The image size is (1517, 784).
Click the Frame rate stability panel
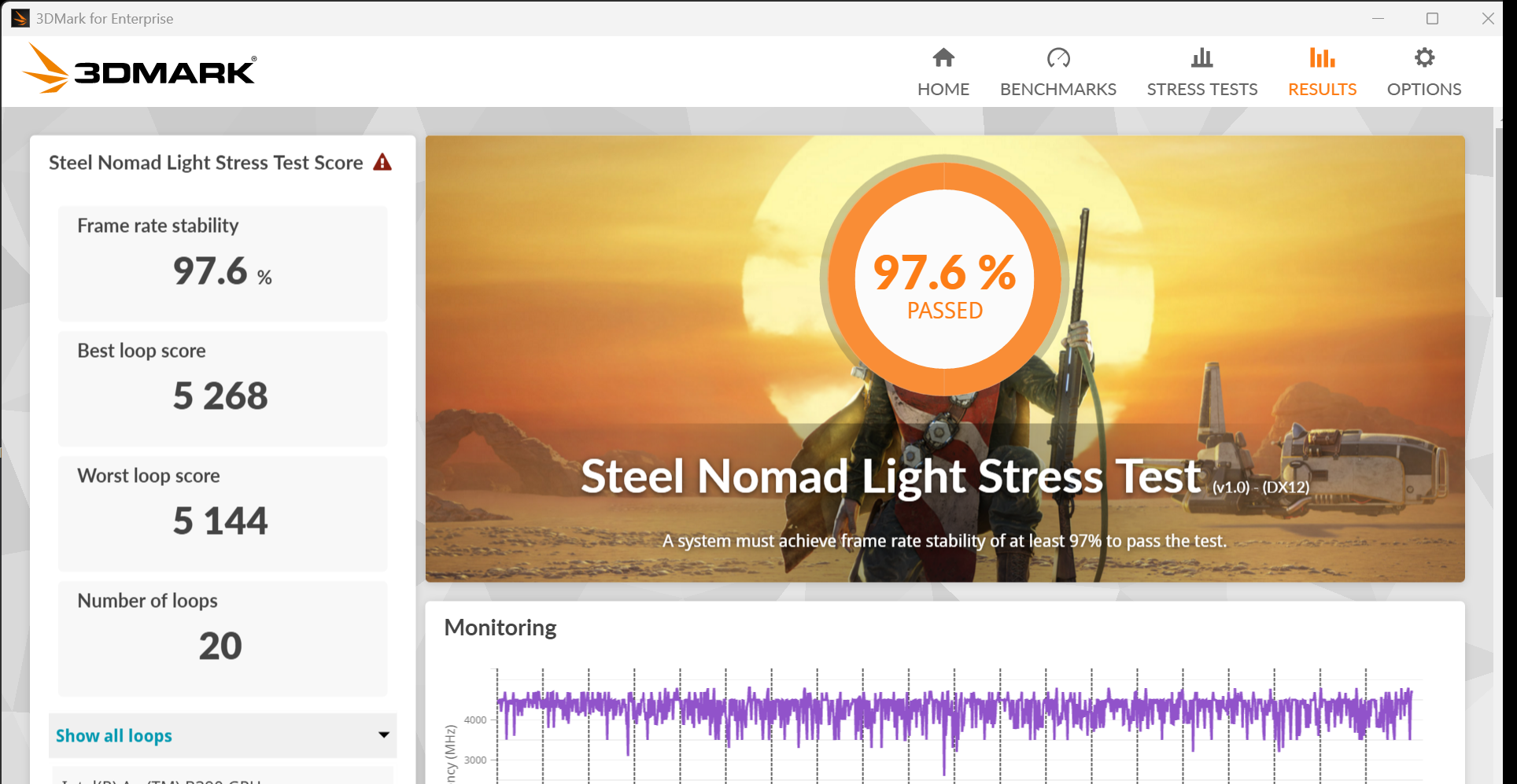pos(223,263)
